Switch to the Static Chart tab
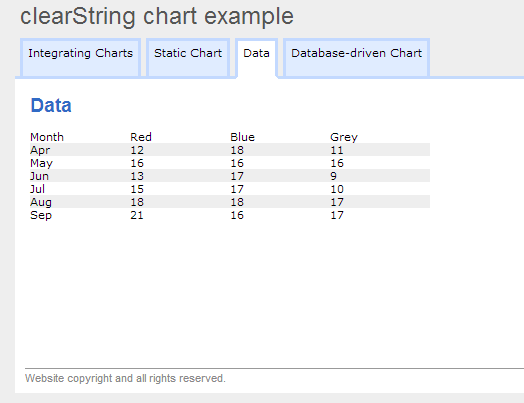The image size is (524, 403). (188, 58)
